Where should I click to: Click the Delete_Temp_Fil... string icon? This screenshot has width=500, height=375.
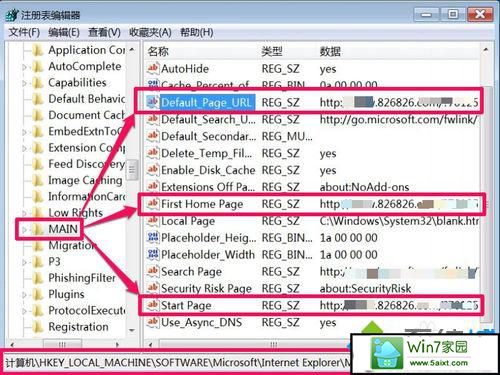tap(153, 153)
